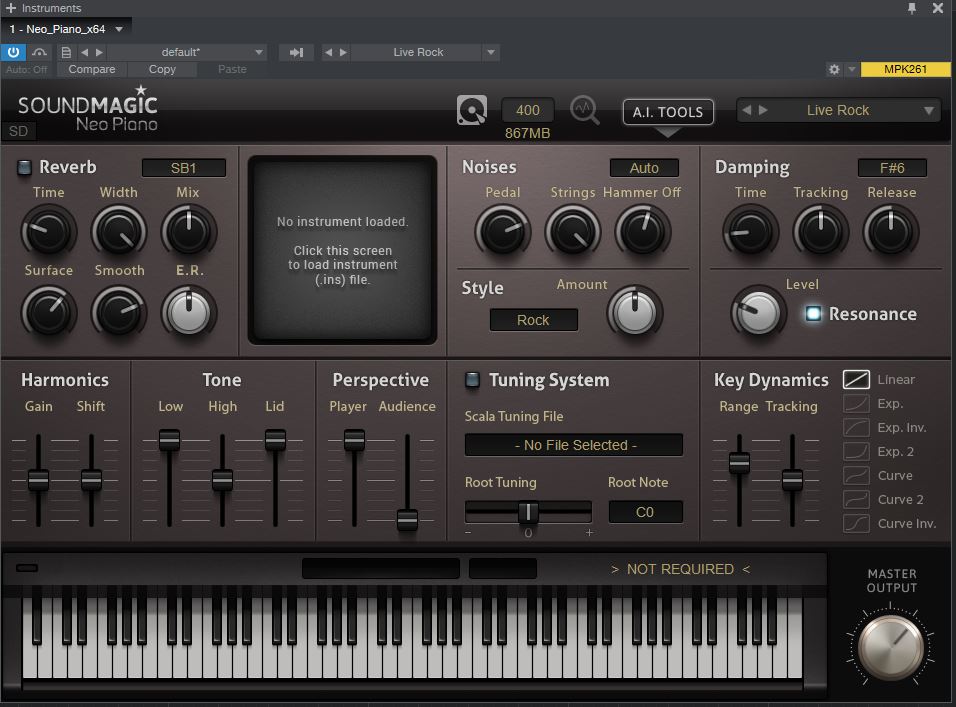Toggle the Tuning System switch
Image resolution: width=956 pixels, height=707 pixels.
point(473,380)
